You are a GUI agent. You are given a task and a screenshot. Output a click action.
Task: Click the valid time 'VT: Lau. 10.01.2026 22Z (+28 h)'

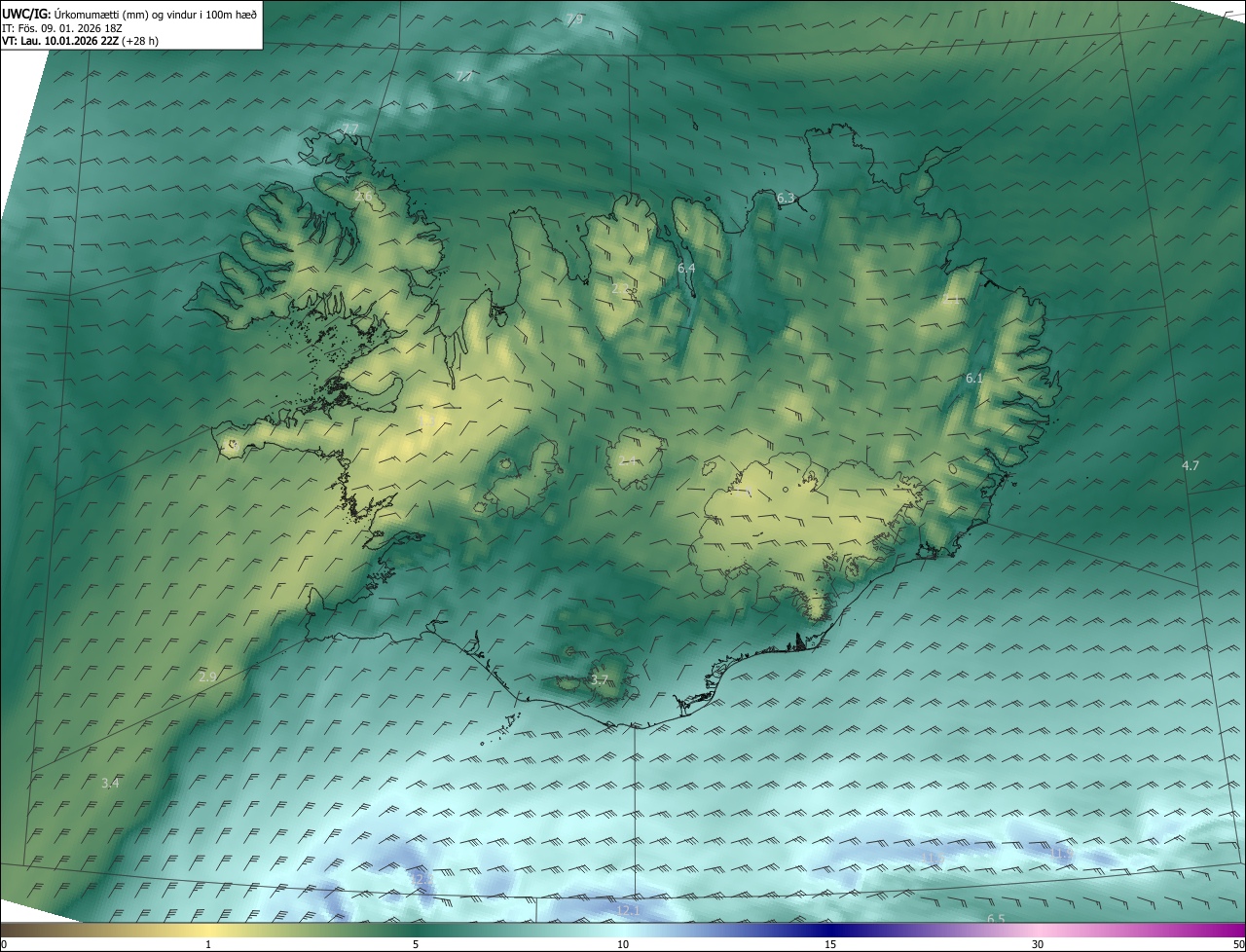coord(80,42)
